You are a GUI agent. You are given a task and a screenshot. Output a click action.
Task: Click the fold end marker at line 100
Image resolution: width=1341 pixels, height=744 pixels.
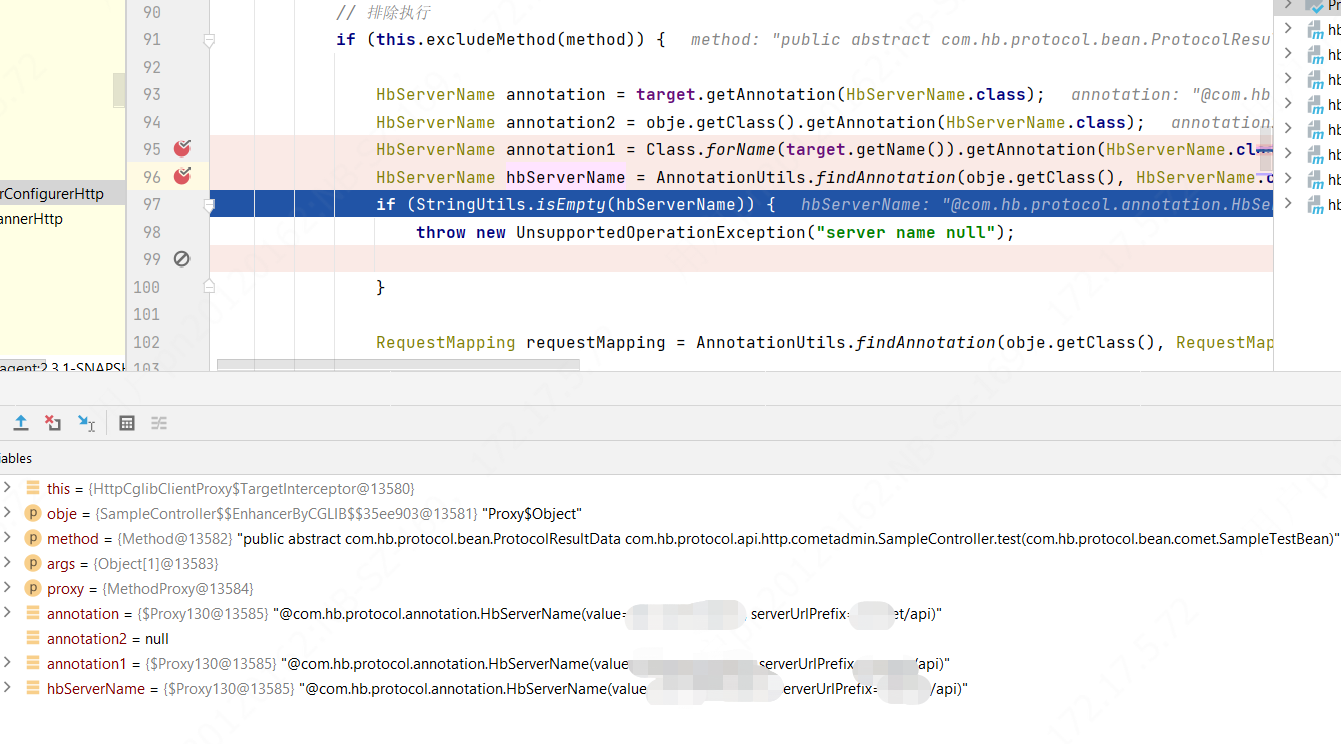pos(209,286)
